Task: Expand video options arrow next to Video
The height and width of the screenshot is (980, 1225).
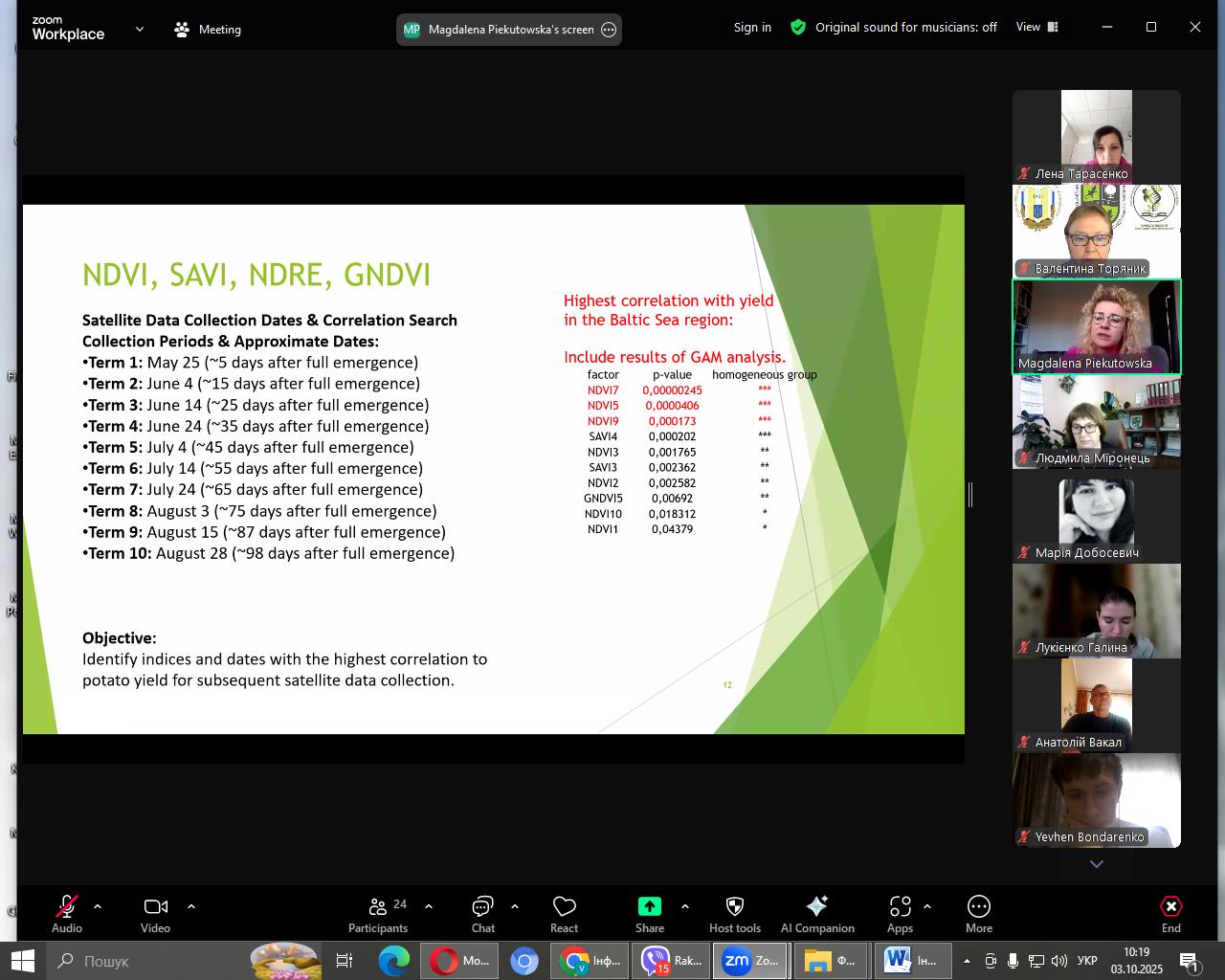Action: [x=191, y=906]
